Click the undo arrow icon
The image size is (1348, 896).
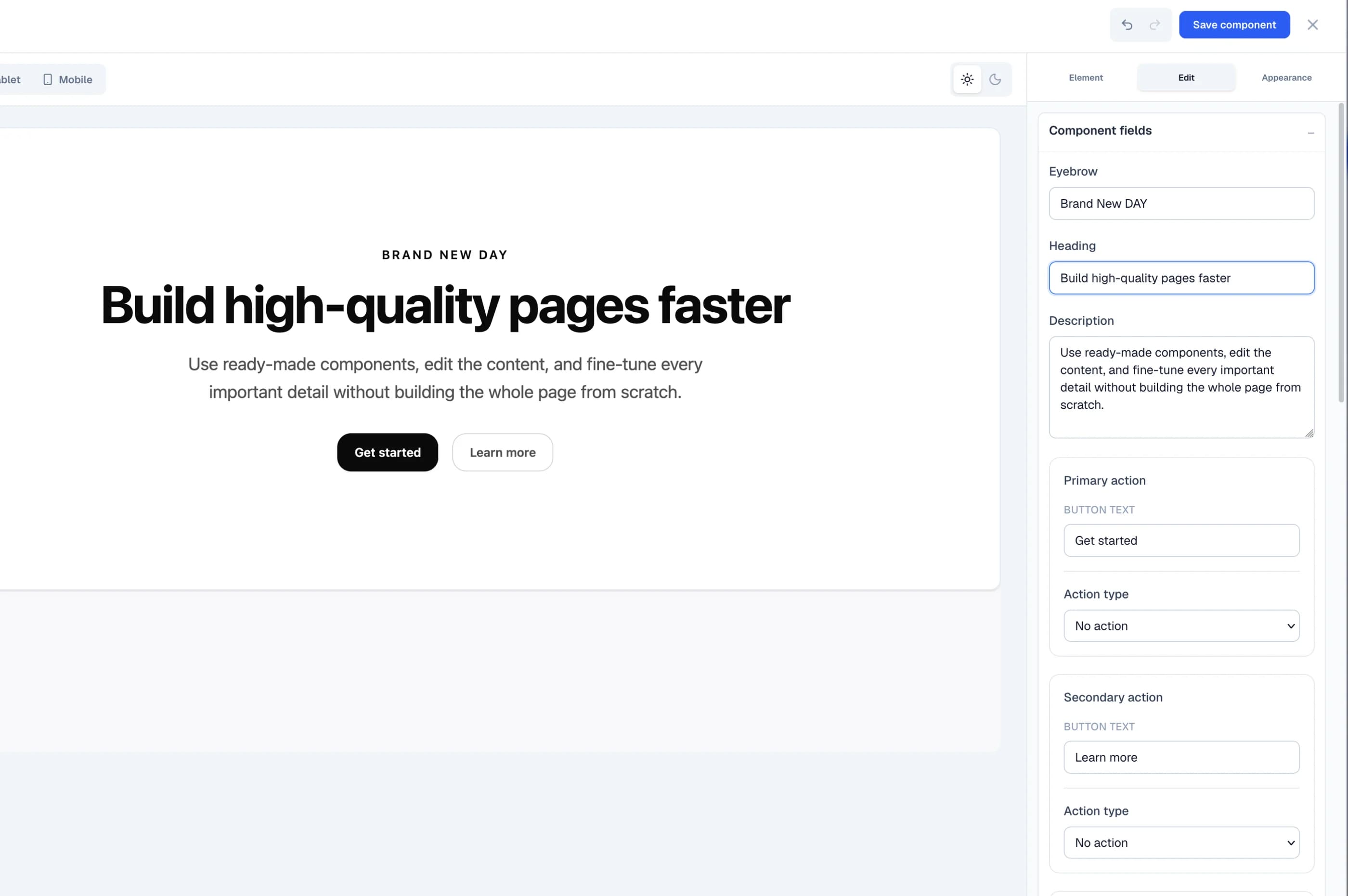click(x=1127, y=25)
